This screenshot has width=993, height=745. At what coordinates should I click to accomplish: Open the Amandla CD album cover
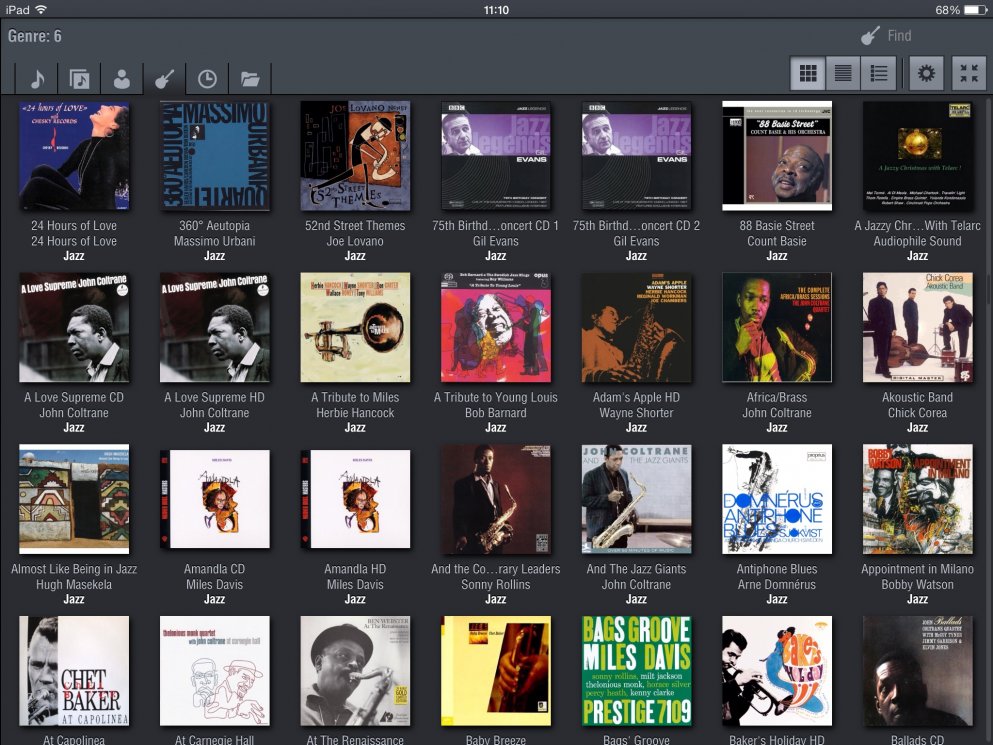tap(215, 499)
